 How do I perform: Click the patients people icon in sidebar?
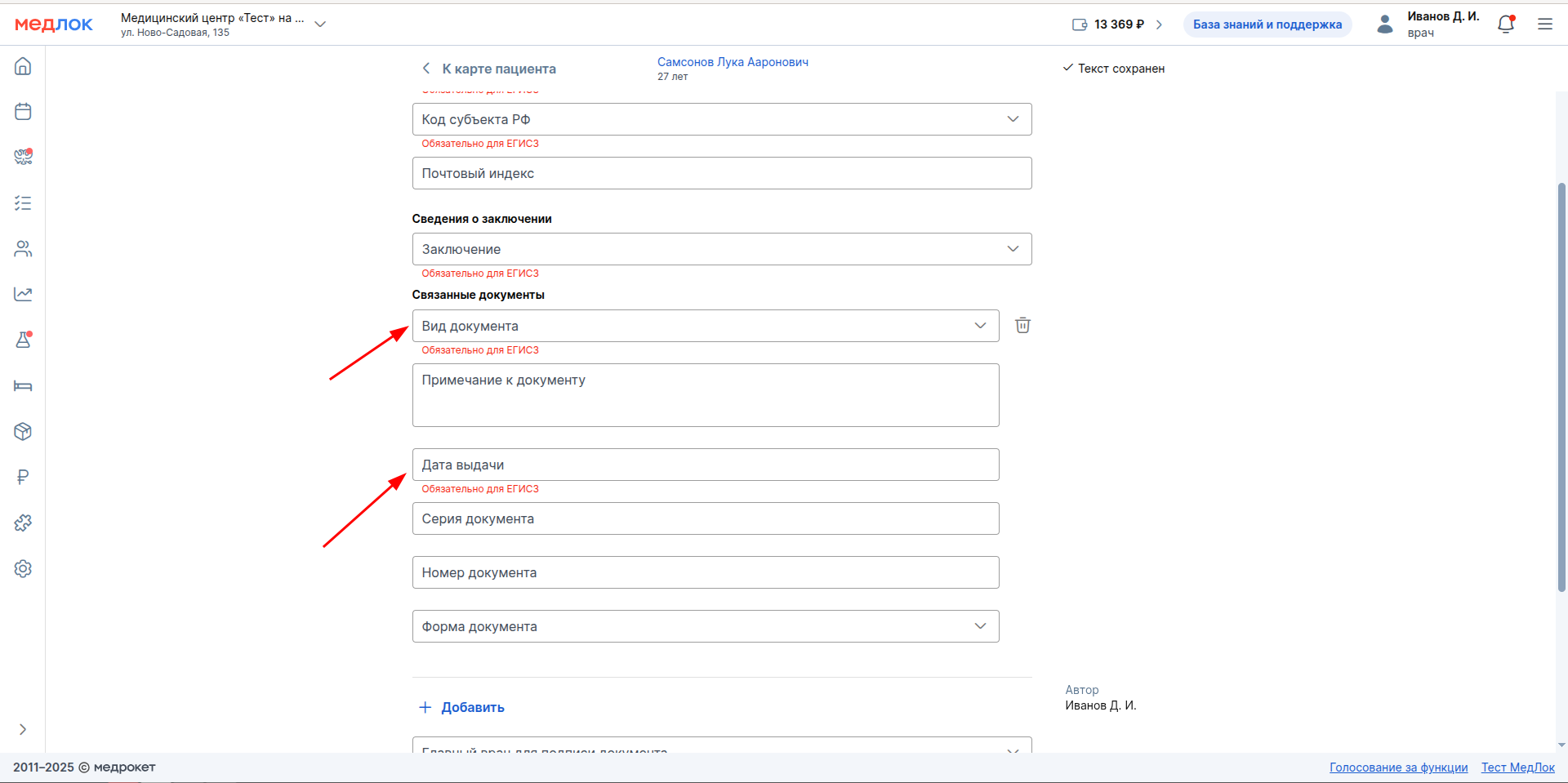(x=23, y=249)
